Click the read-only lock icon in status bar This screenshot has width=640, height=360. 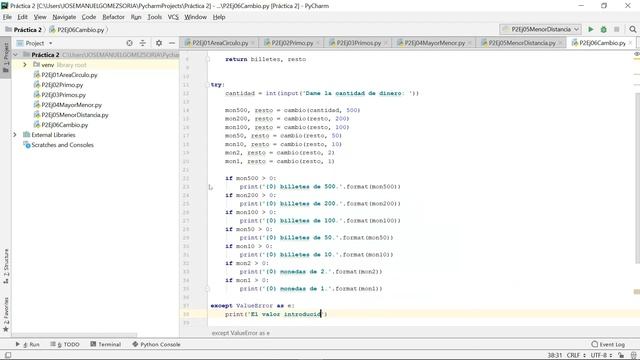pos(621,355)
